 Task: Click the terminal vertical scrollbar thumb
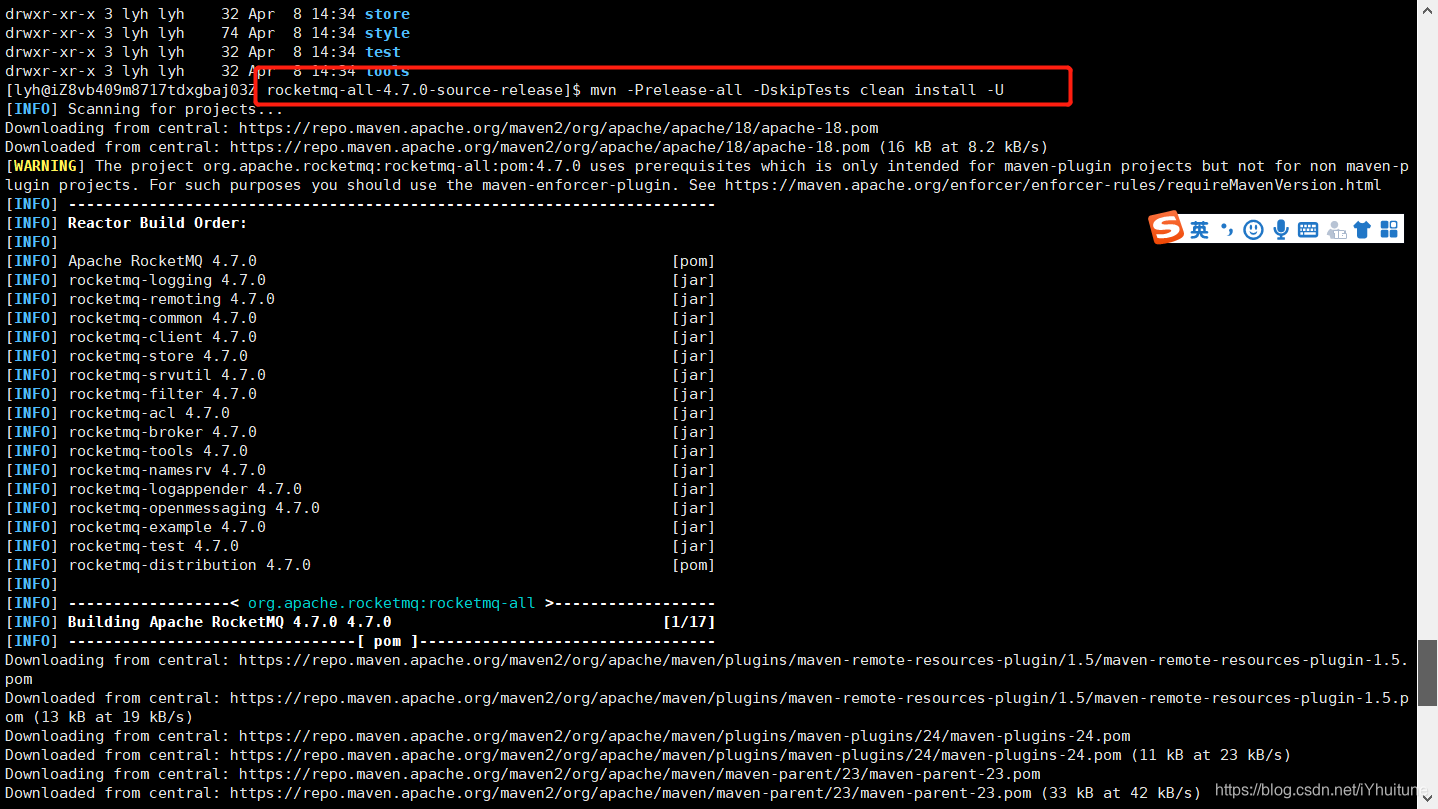click(x=1428, y=673)
